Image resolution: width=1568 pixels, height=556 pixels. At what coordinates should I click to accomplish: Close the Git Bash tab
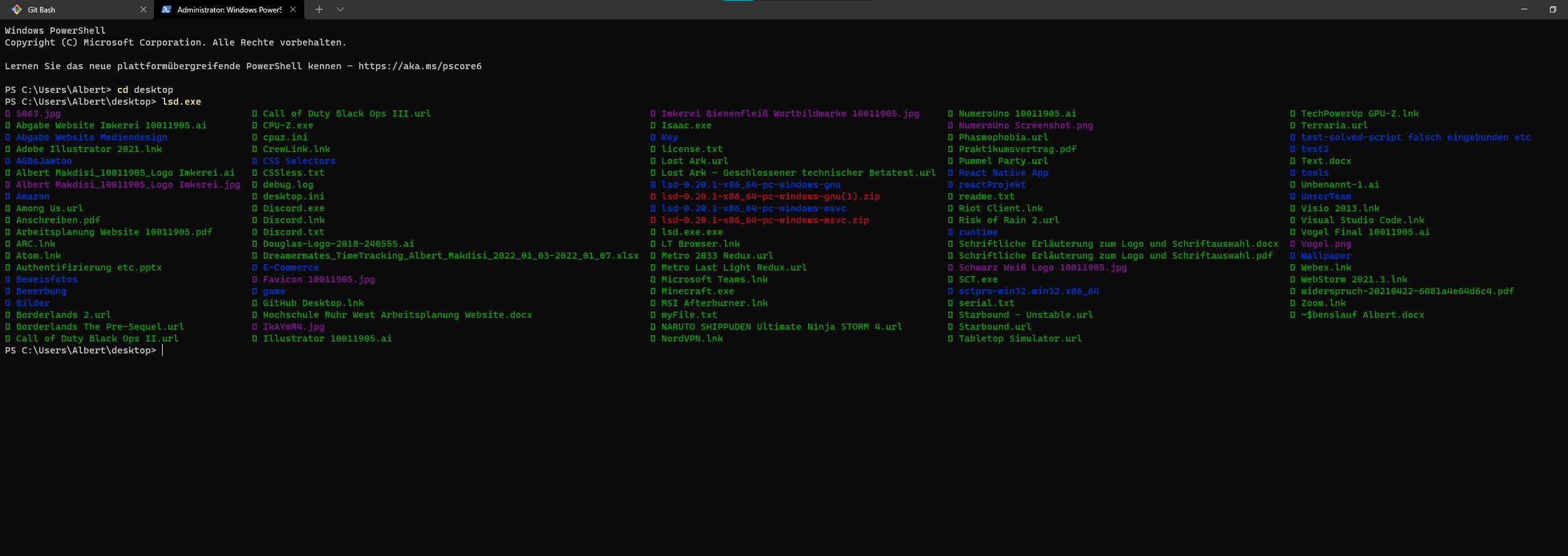(x=143, y=9)
